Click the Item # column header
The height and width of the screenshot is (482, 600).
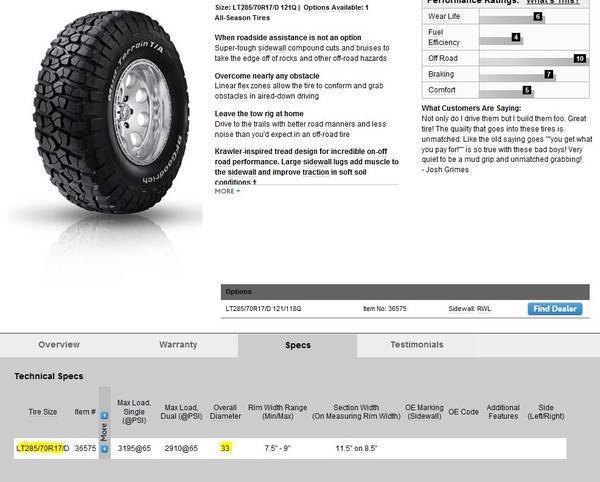tap(85, 412)
